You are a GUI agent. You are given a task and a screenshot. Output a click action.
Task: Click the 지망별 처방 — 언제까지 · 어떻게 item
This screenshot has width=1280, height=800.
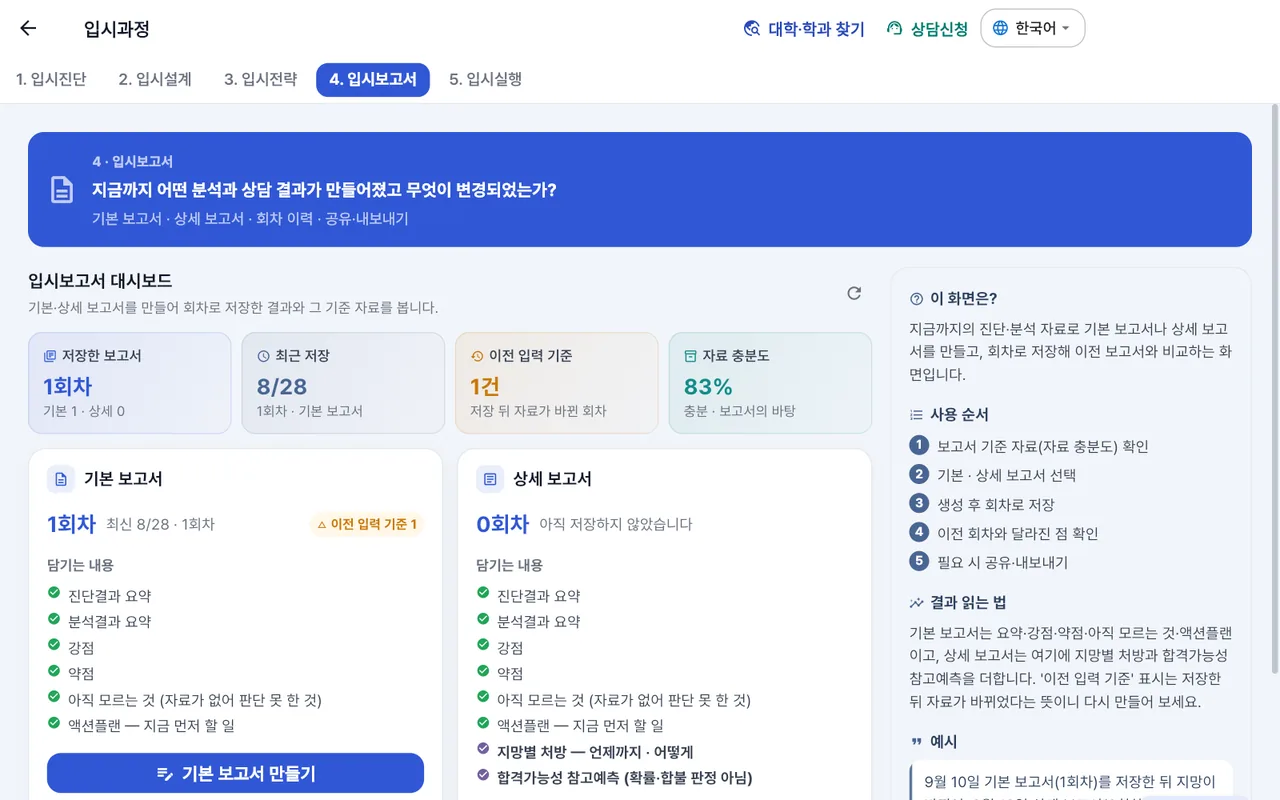(595, 752)
